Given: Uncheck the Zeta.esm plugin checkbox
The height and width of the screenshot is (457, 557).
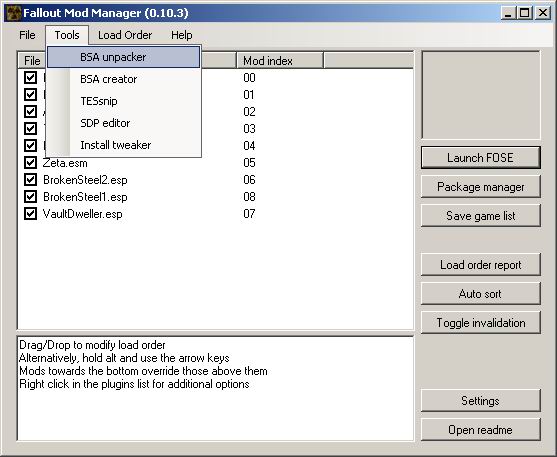Looking at the screenshot, I should click(31, 163).
